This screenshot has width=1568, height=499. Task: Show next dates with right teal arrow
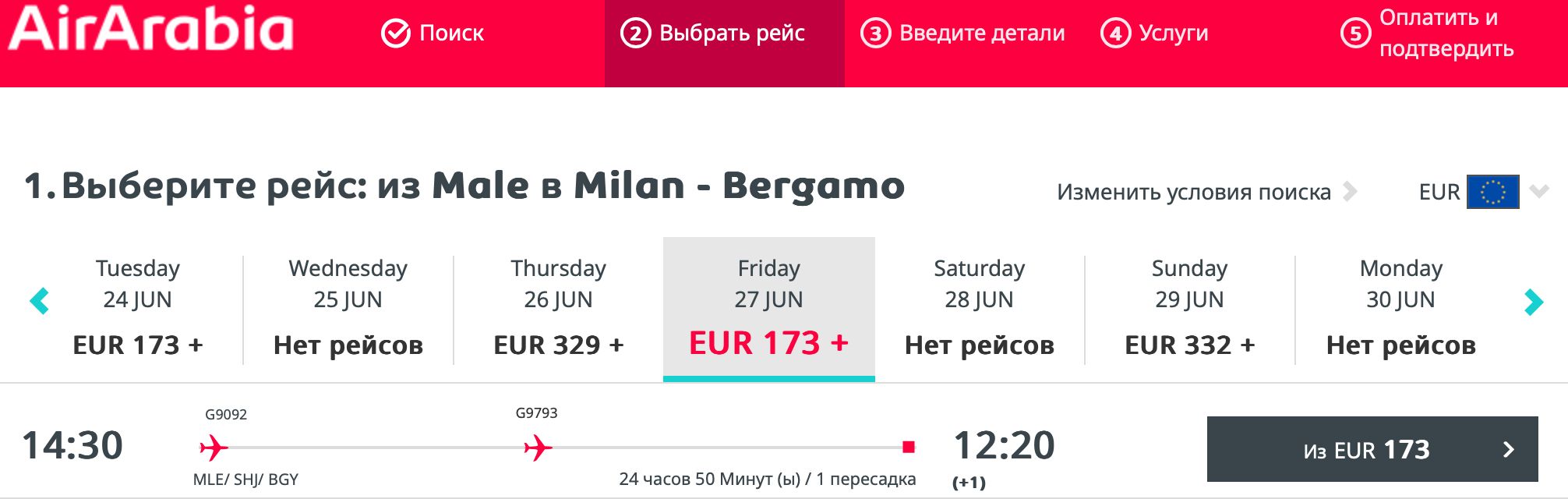pos(1534,301)
